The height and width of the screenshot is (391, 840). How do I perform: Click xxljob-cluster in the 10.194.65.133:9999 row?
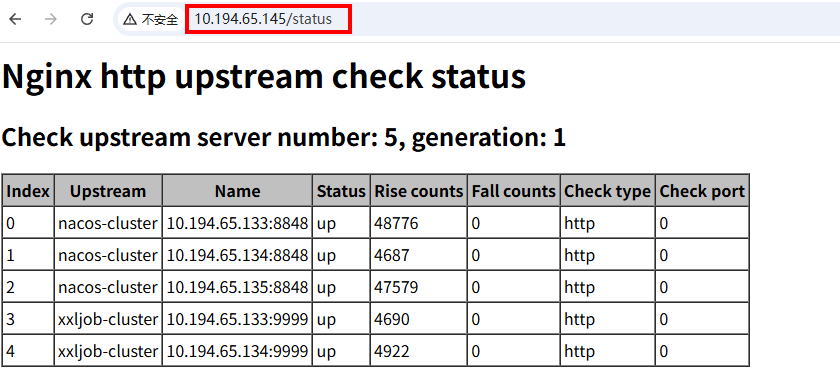[108, 319]
